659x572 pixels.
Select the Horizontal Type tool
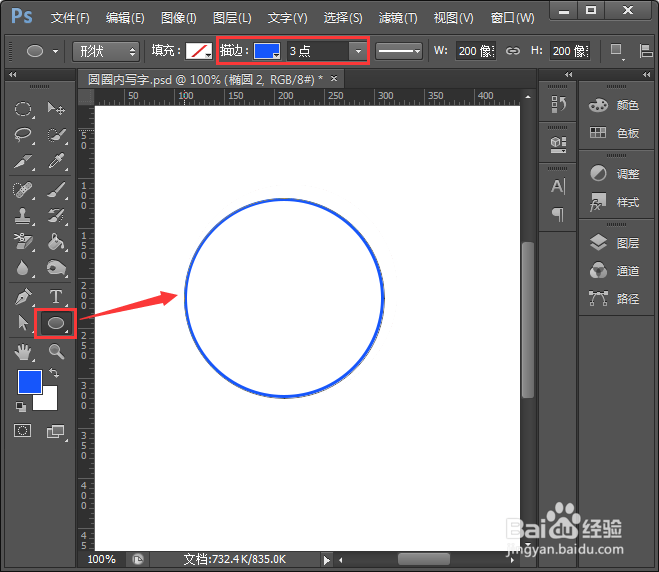click(56, 297)
